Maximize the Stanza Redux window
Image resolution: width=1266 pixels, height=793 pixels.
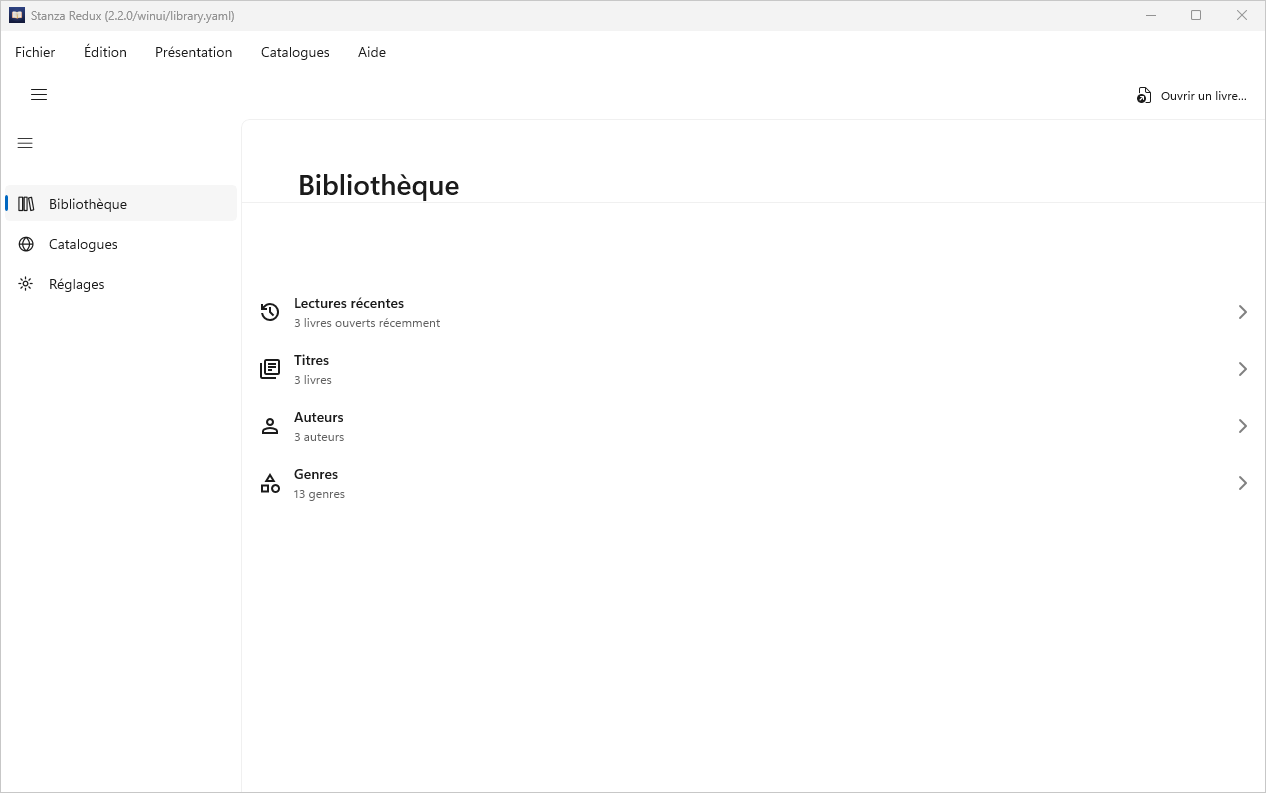1196,16
